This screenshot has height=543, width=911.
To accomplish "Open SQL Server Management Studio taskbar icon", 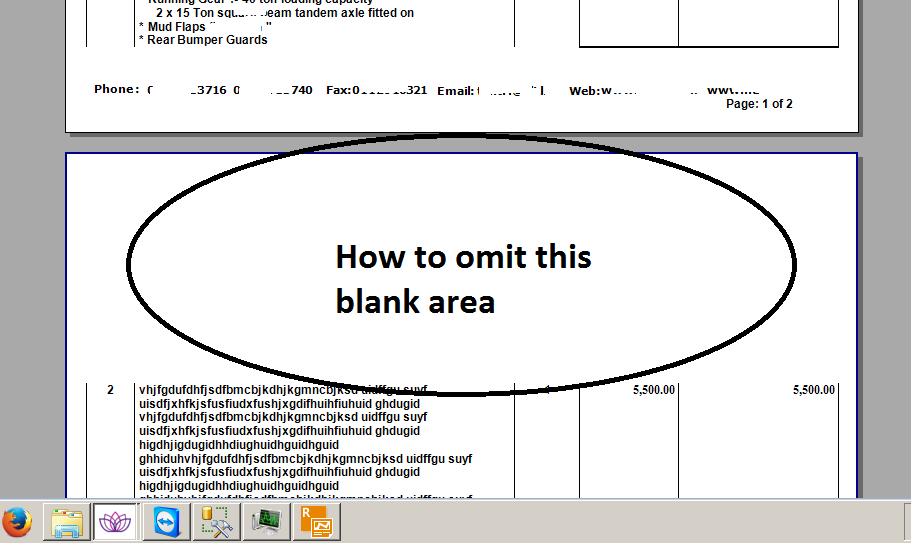I will tap(216, 522).
